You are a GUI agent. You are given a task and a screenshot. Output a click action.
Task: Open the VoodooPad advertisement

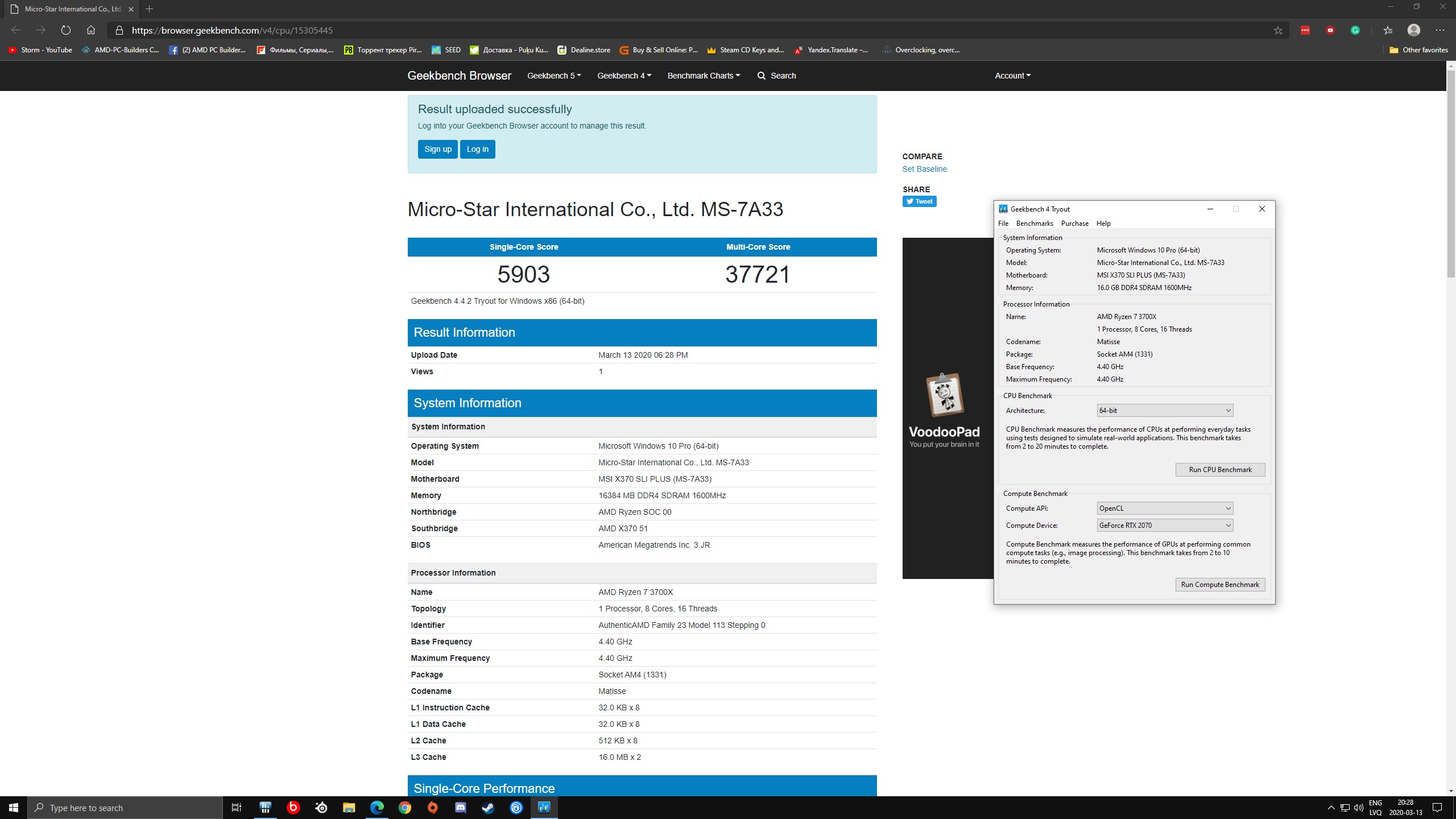[948, 408]
